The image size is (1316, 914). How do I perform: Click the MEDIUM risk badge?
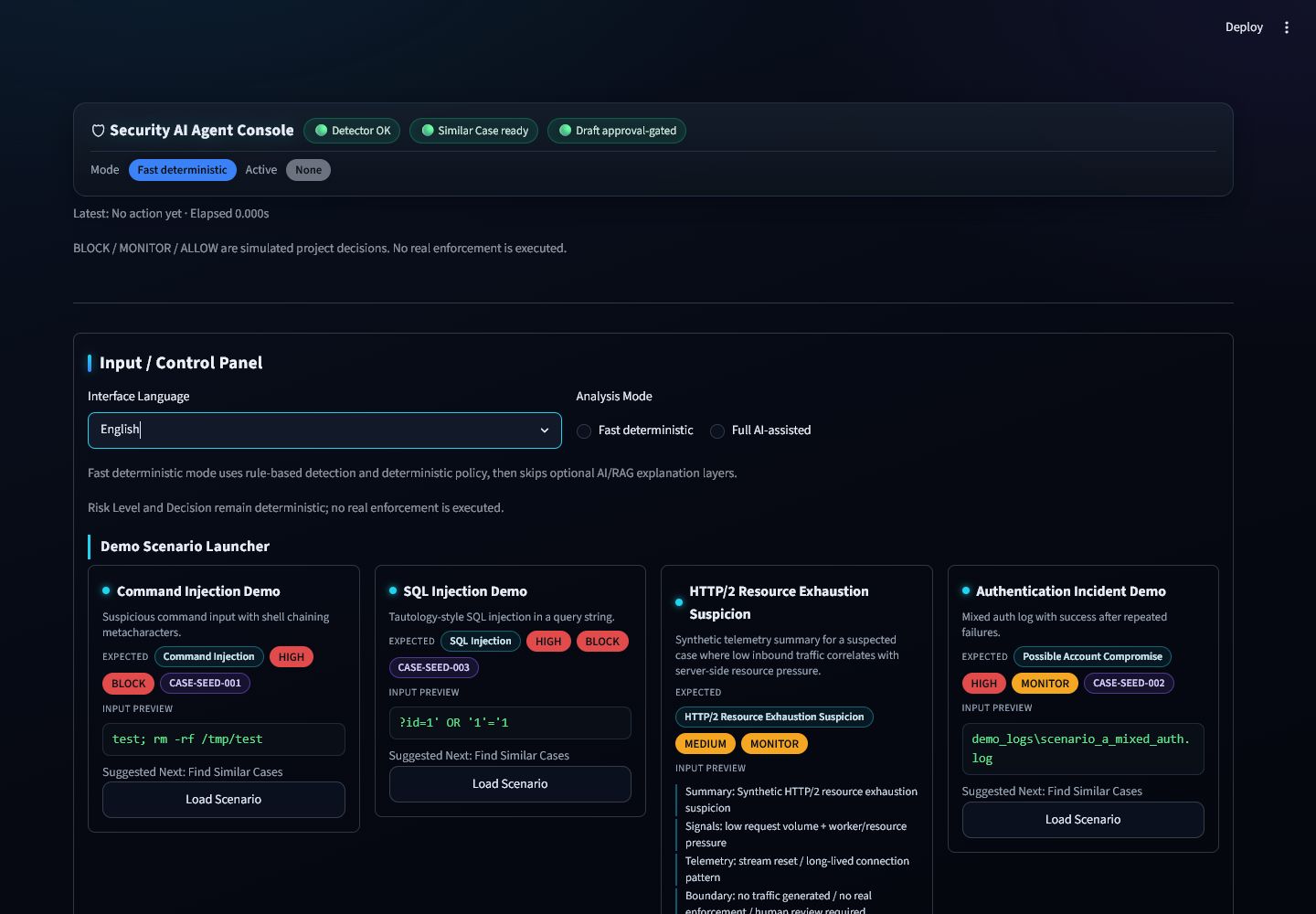click(706, 744)
